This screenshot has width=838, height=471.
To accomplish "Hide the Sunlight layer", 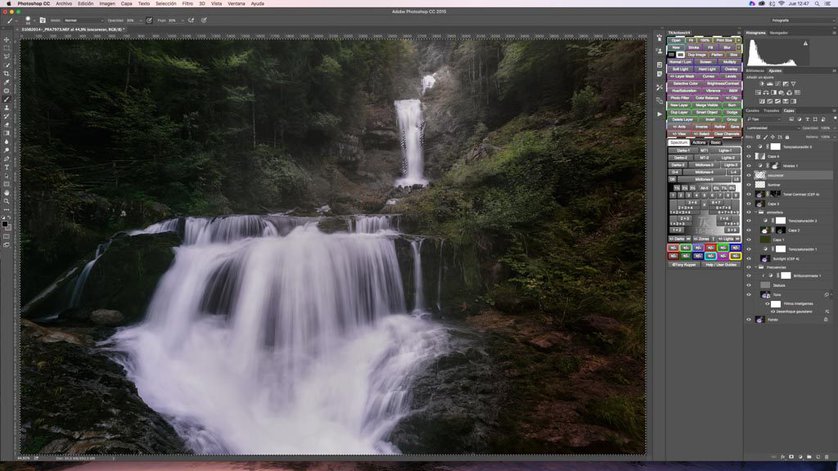I will coord(749,258).
